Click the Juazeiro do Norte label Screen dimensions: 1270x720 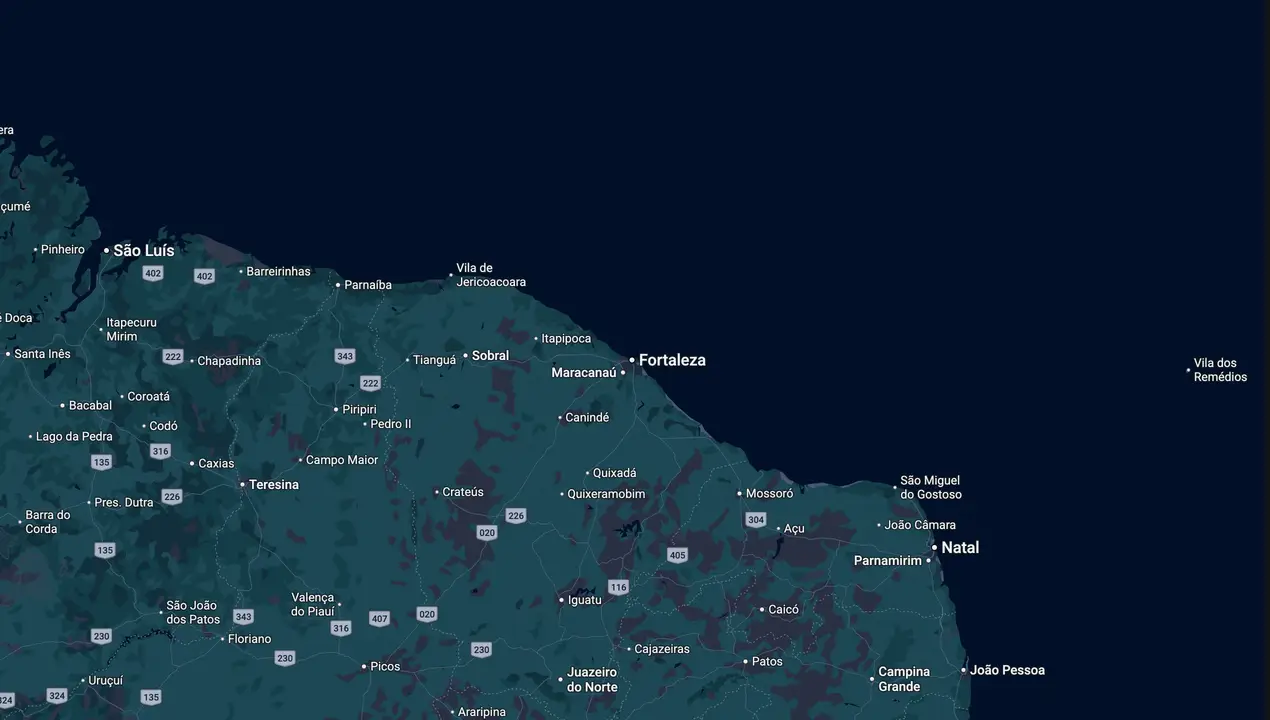pos(592,680)
